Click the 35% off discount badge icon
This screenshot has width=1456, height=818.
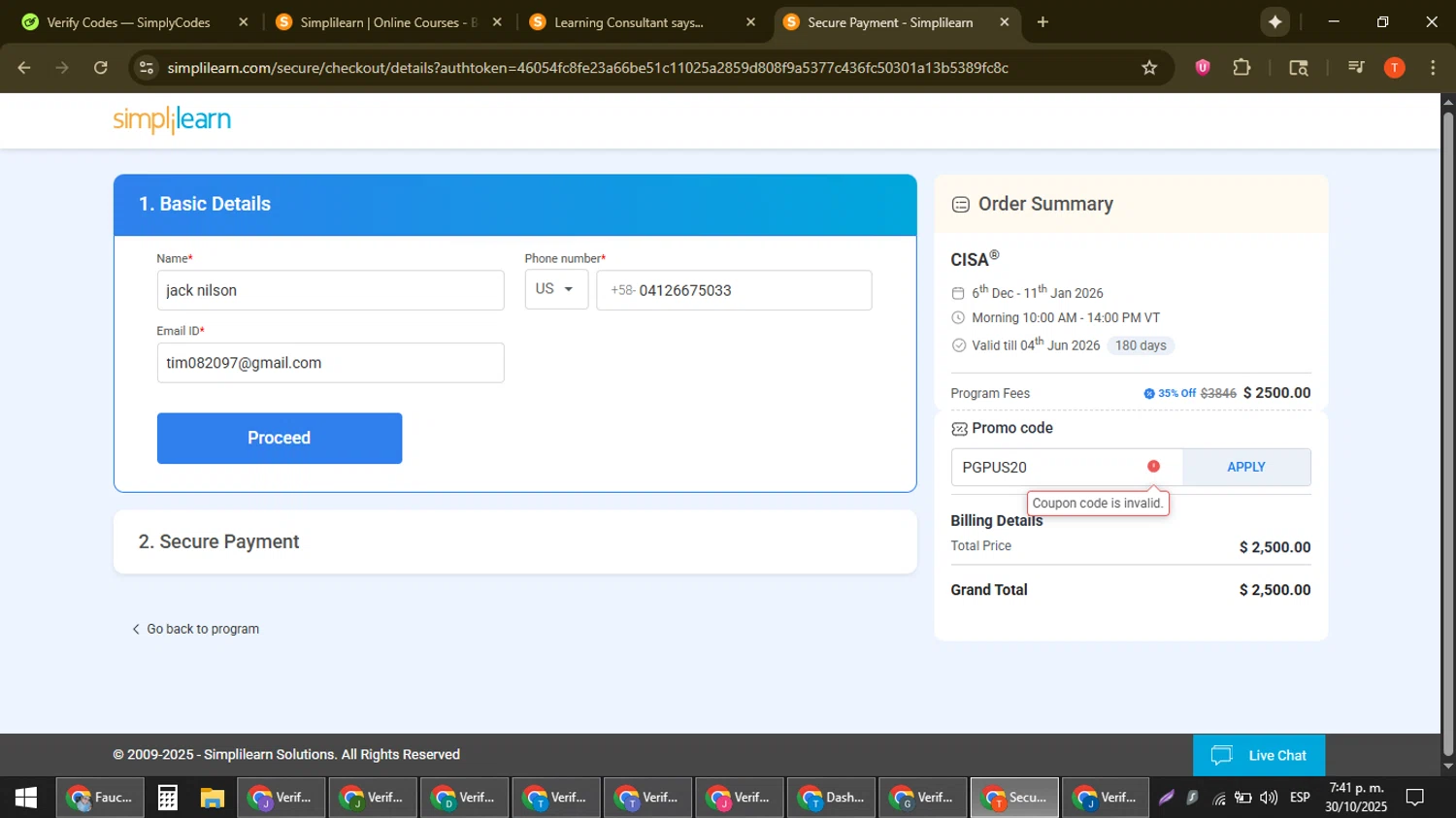point(1149,394)
